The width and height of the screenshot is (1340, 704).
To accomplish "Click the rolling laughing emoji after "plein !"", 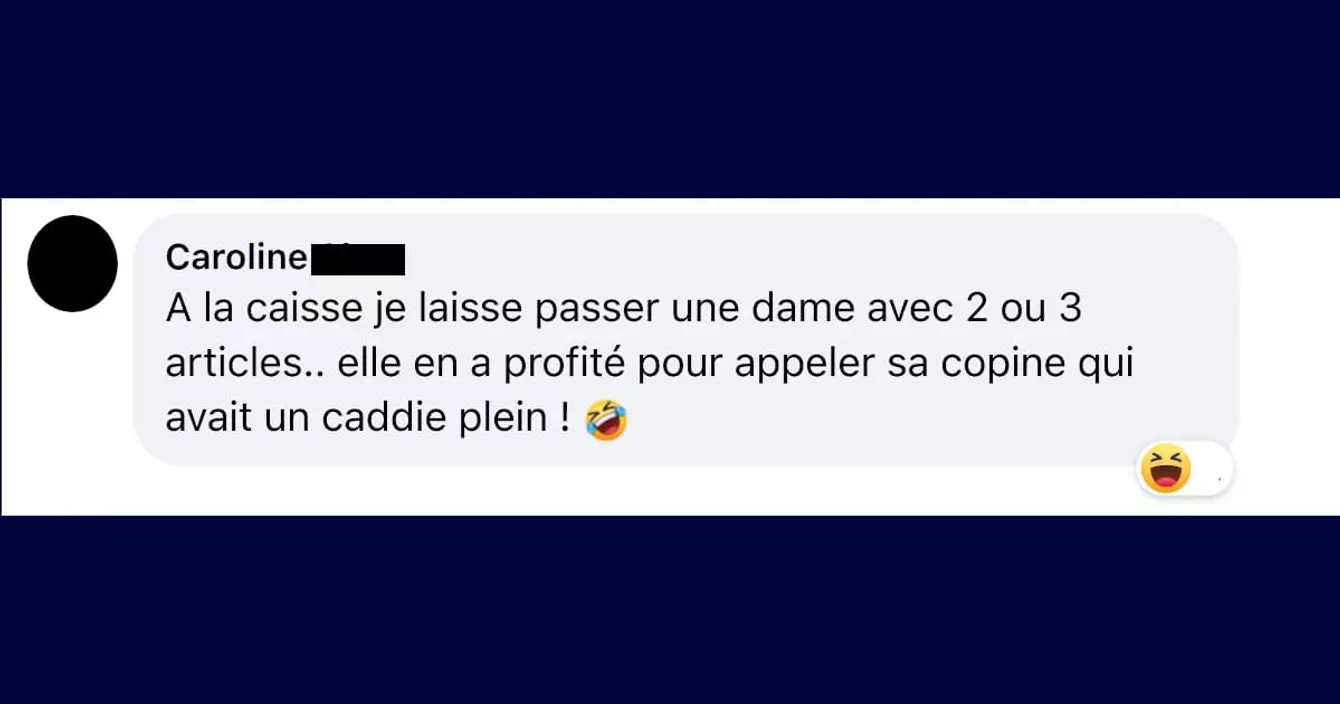I will pos(607,420).
